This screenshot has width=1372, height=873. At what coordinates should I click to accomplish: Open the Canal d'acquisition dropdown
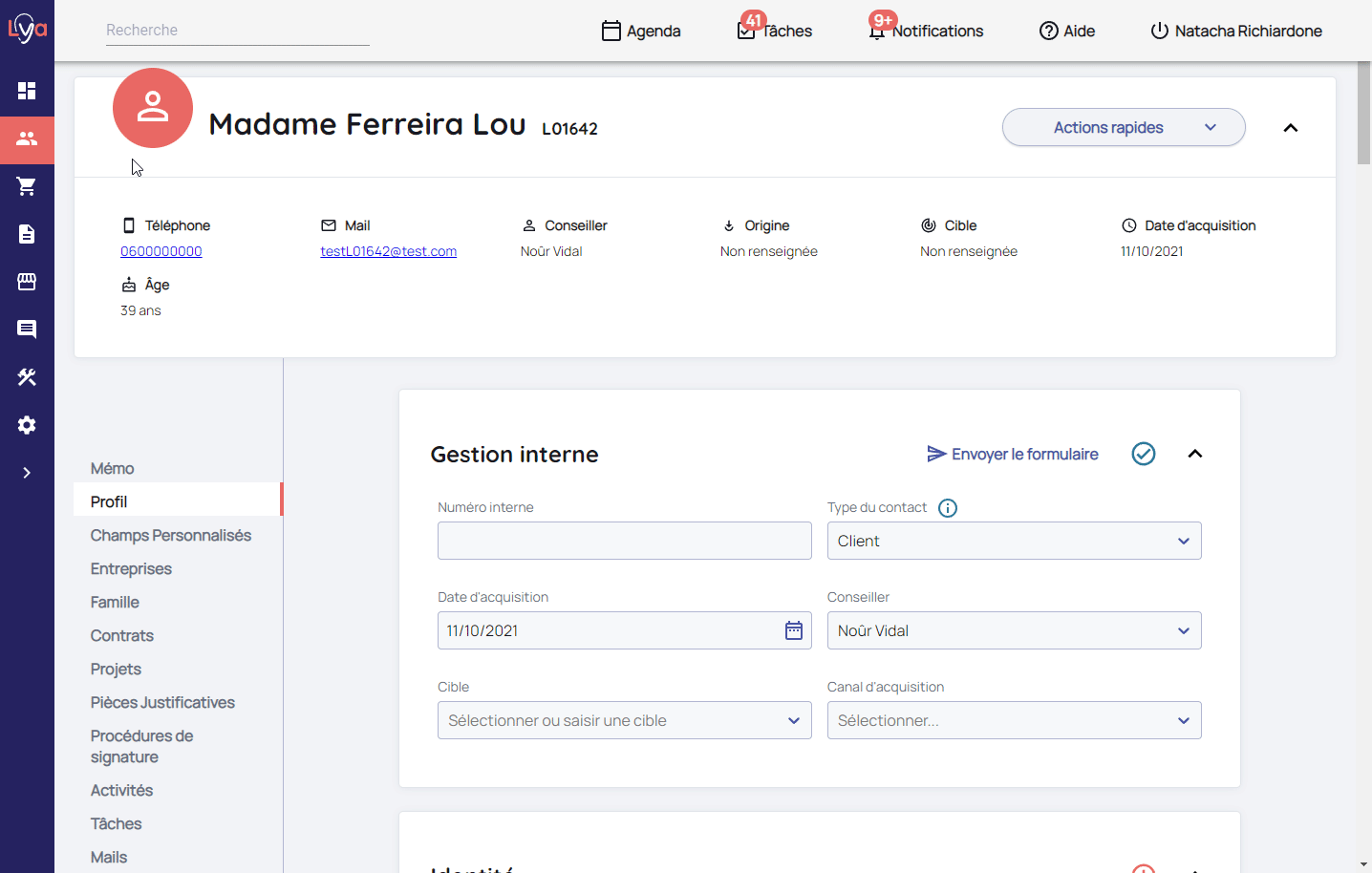[1013, 720]
